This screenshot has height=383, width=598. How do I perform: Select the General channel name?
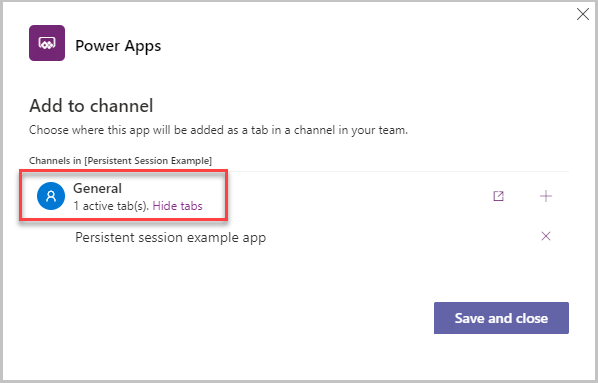(x=97, y=188)
